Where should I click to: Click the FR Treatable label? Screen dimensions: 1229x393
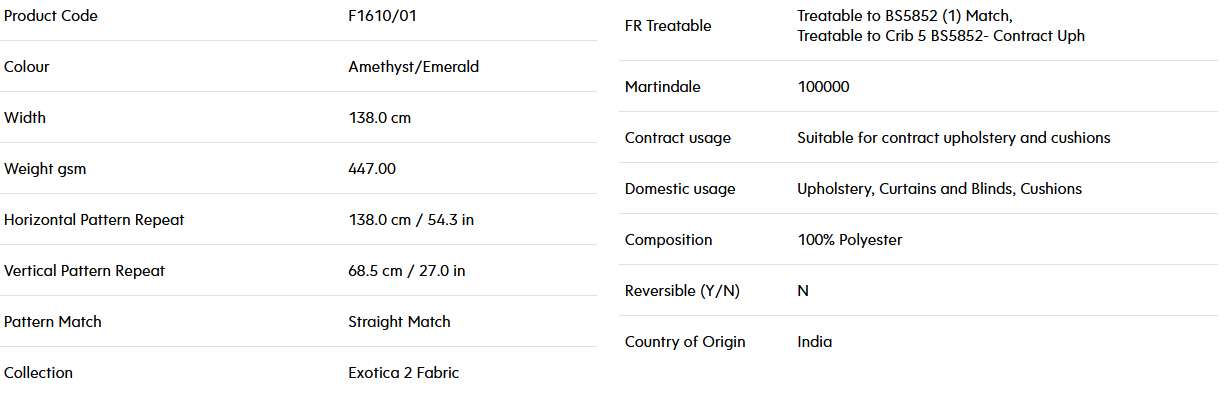coord(668,26)
